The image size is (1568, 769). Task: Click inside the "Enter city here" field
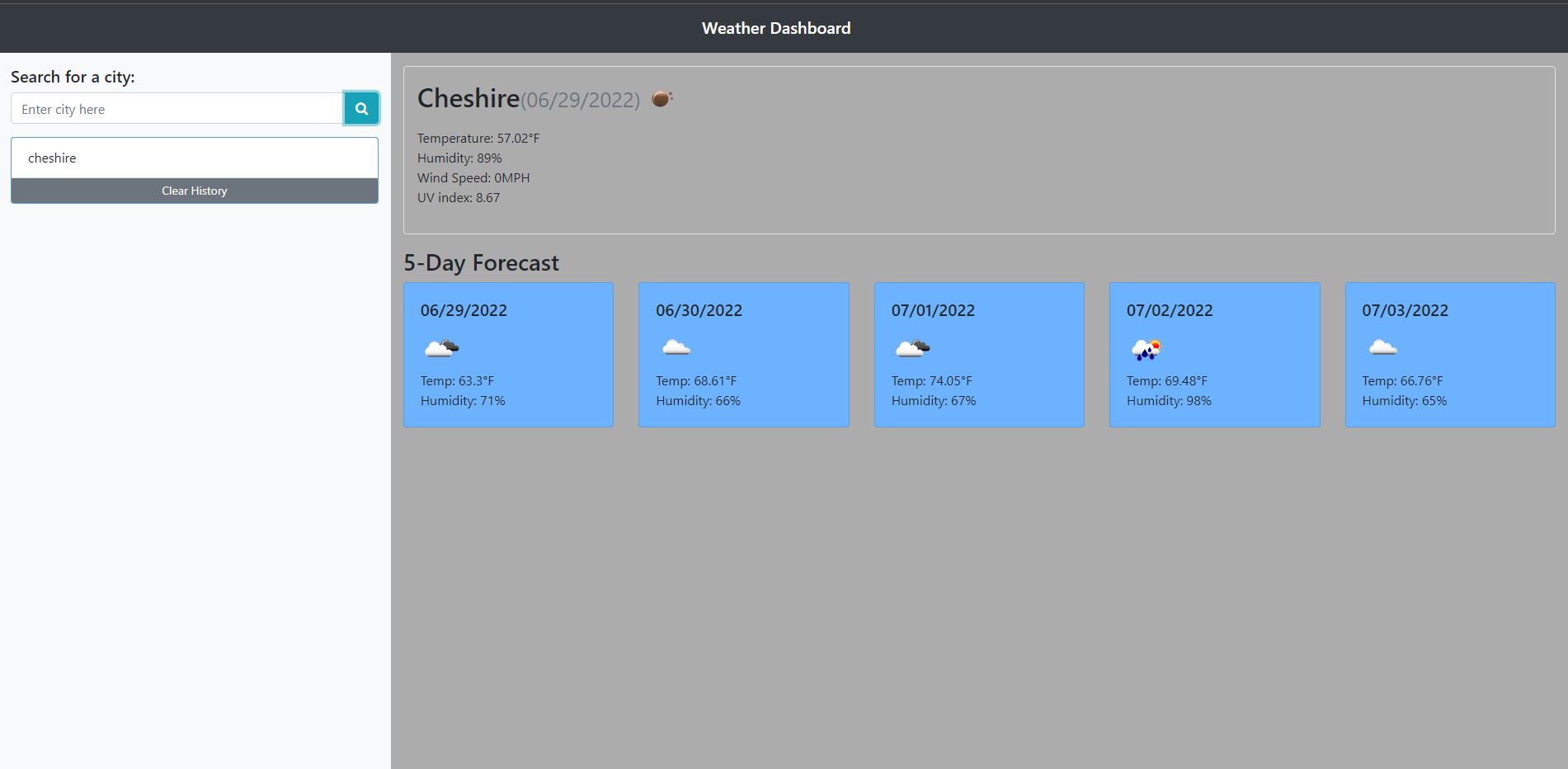tap(176, 108)
